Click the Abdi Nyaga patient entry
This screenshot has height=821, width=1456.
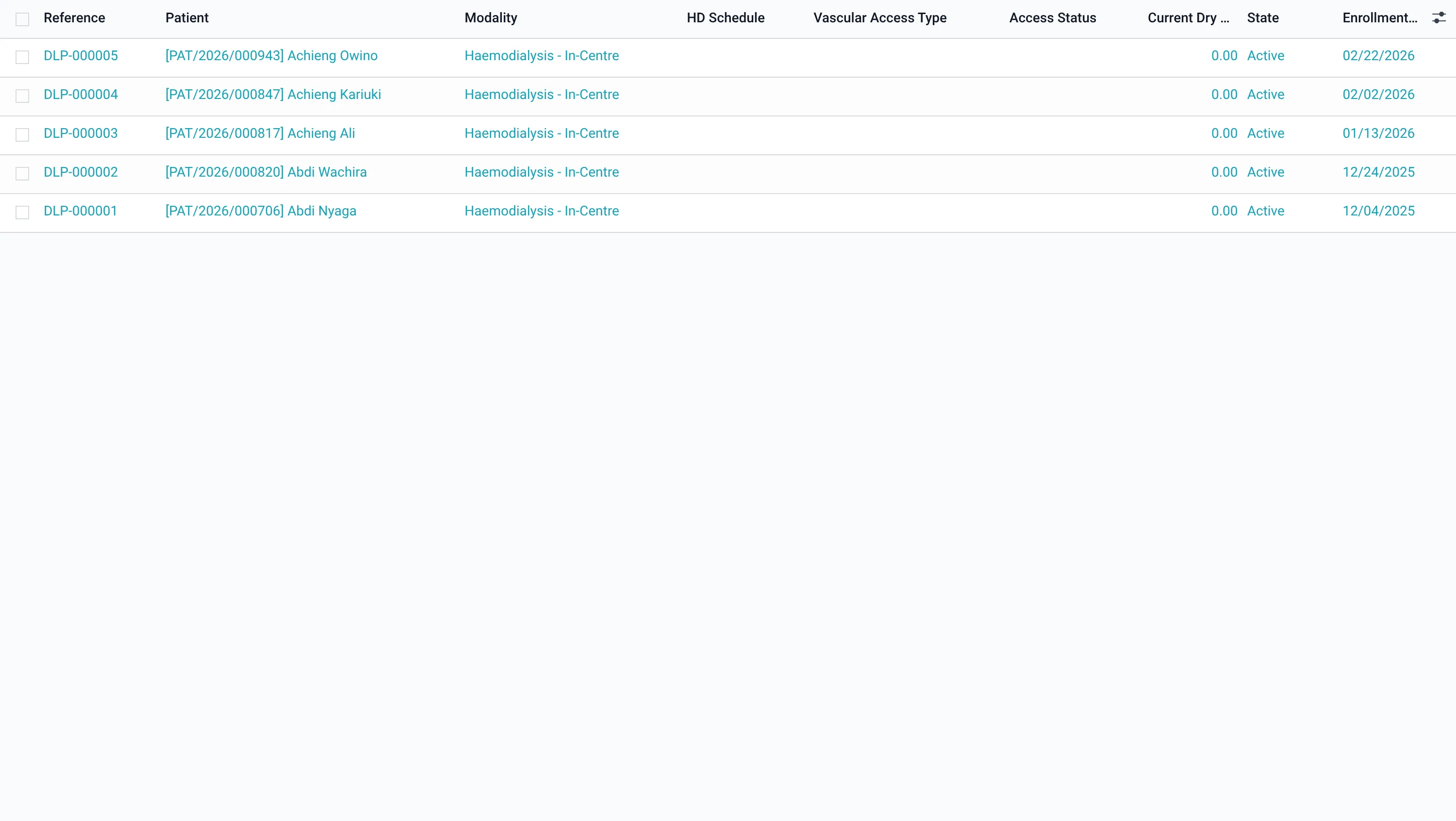tap(261, 212)
